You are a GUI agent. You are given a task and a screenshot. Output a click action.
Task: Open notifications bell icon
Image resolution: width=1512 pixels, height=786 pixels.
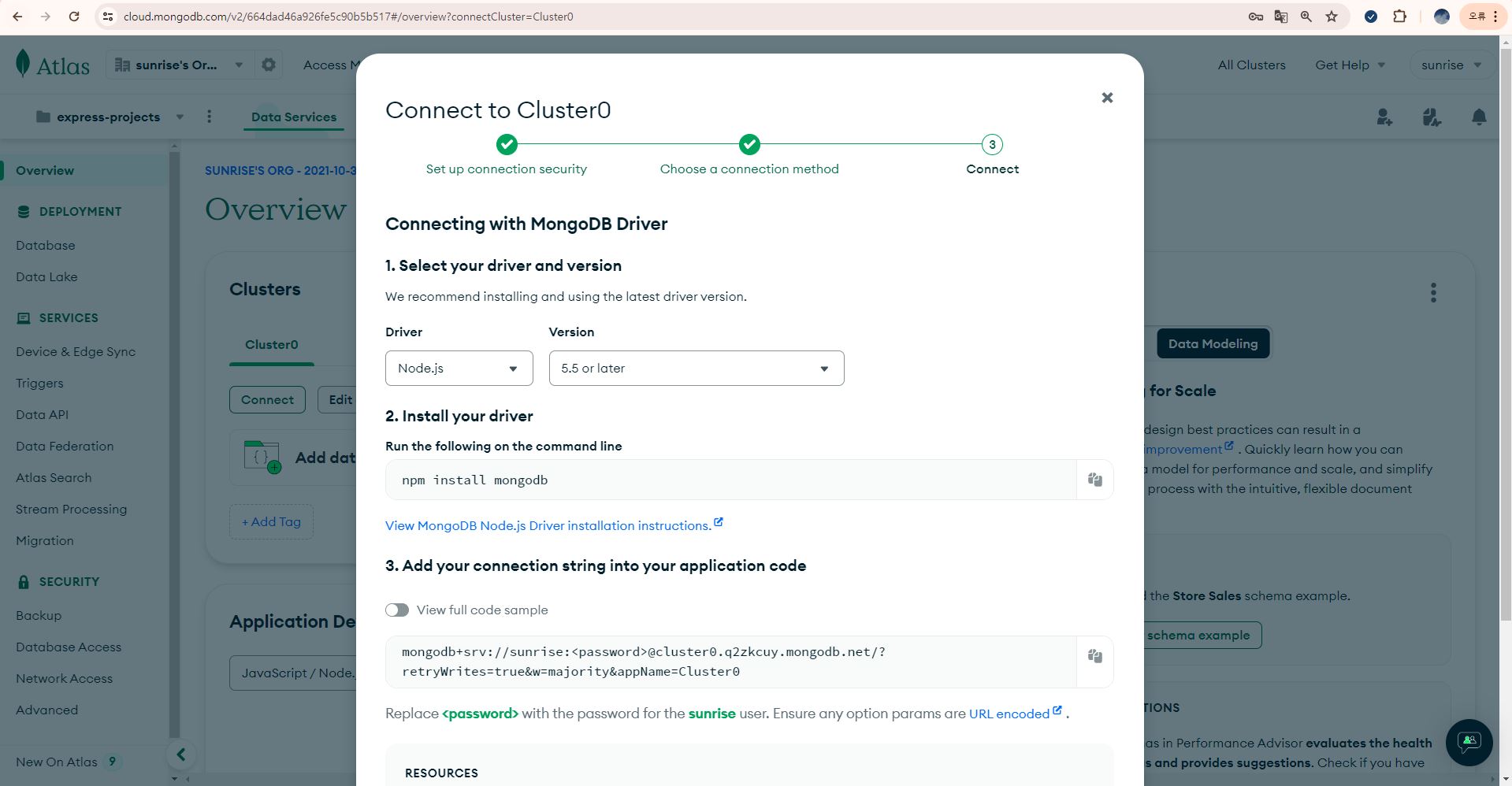(x=1479, y=117)
